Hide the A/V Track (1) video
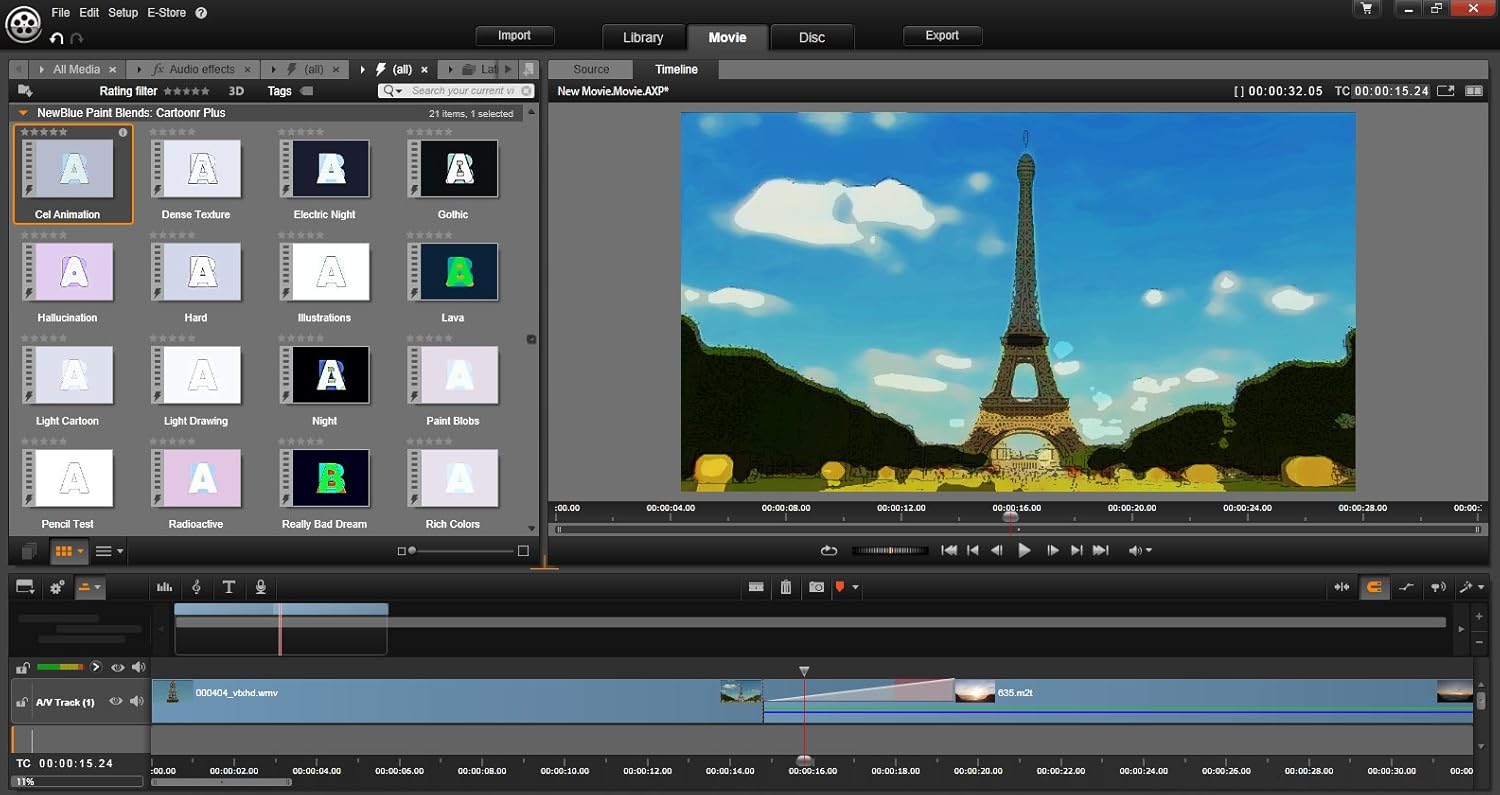The width and height of the screenshot is (1500, 795). pos(116,702)
